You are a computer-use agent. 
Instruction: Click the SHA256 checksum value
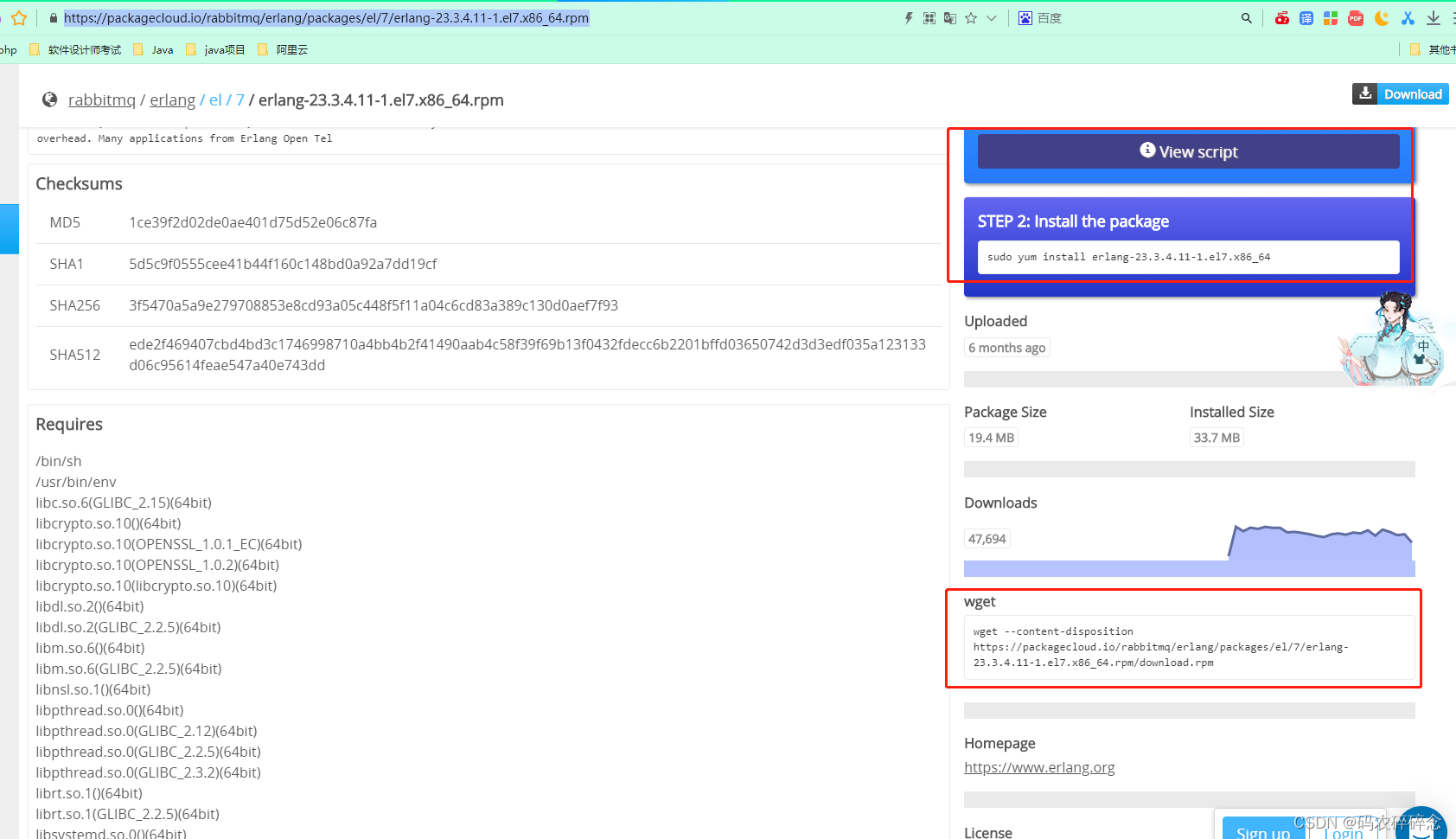(374, 305)
